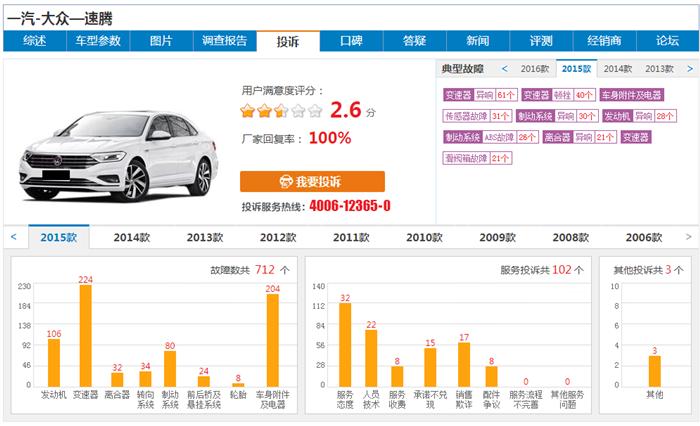This screenshot has height=426, width=700.
Task: Open the 答疑 tab
Action: 415,41
